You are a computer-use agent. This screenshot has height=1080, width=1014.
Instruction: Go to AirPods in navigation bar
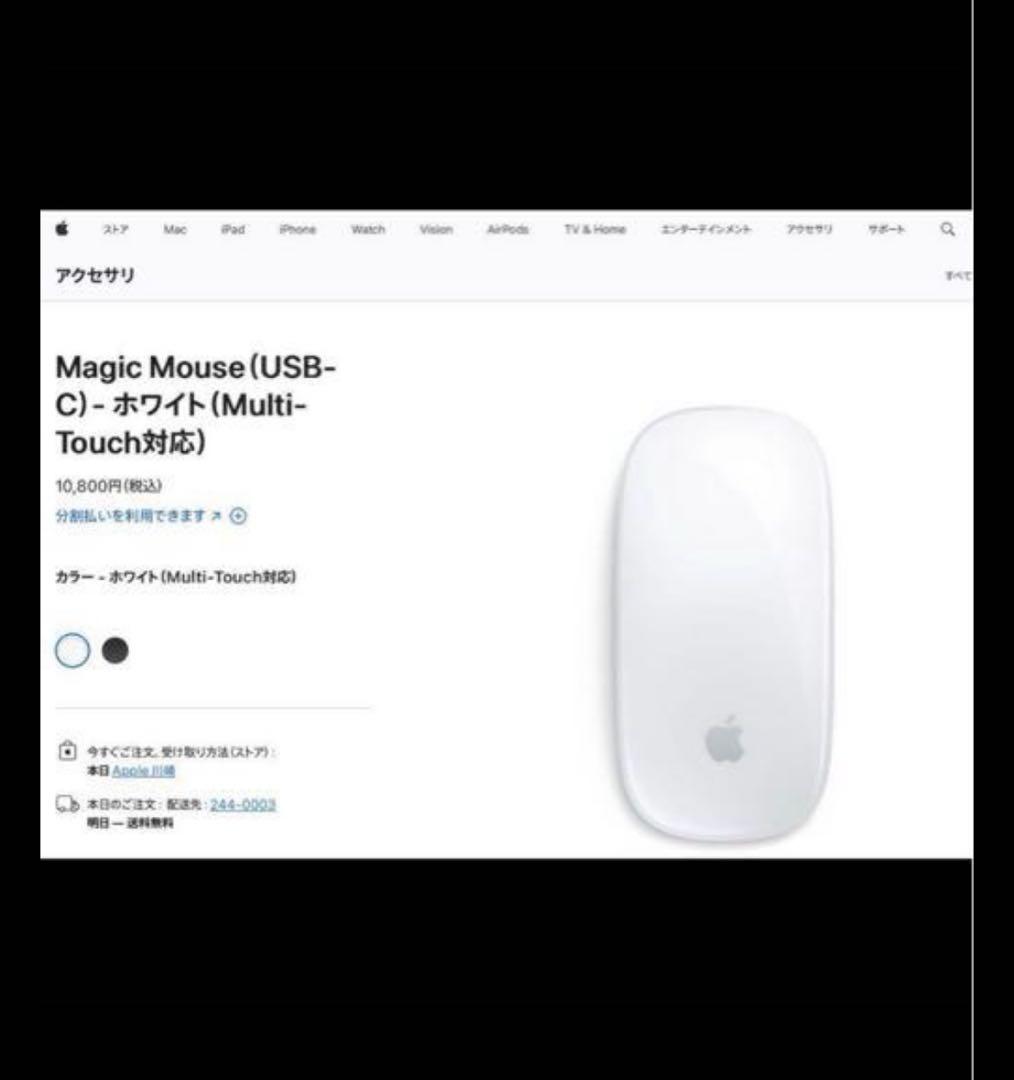(508, 229)
